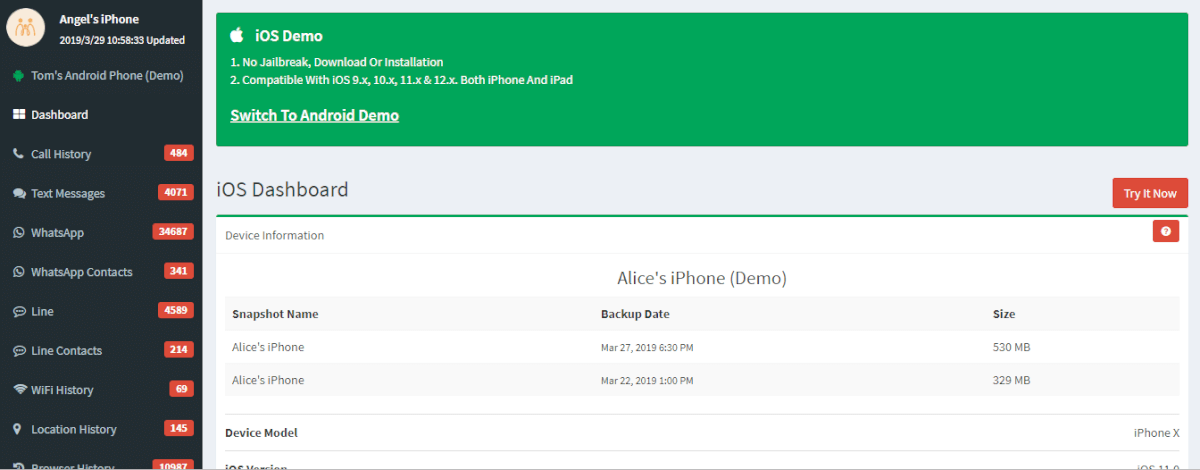Viewport: 1200px width, 470px height.
Task: Click the Backup Date column header
Action: pyautogui.click(x=635, y=314)
